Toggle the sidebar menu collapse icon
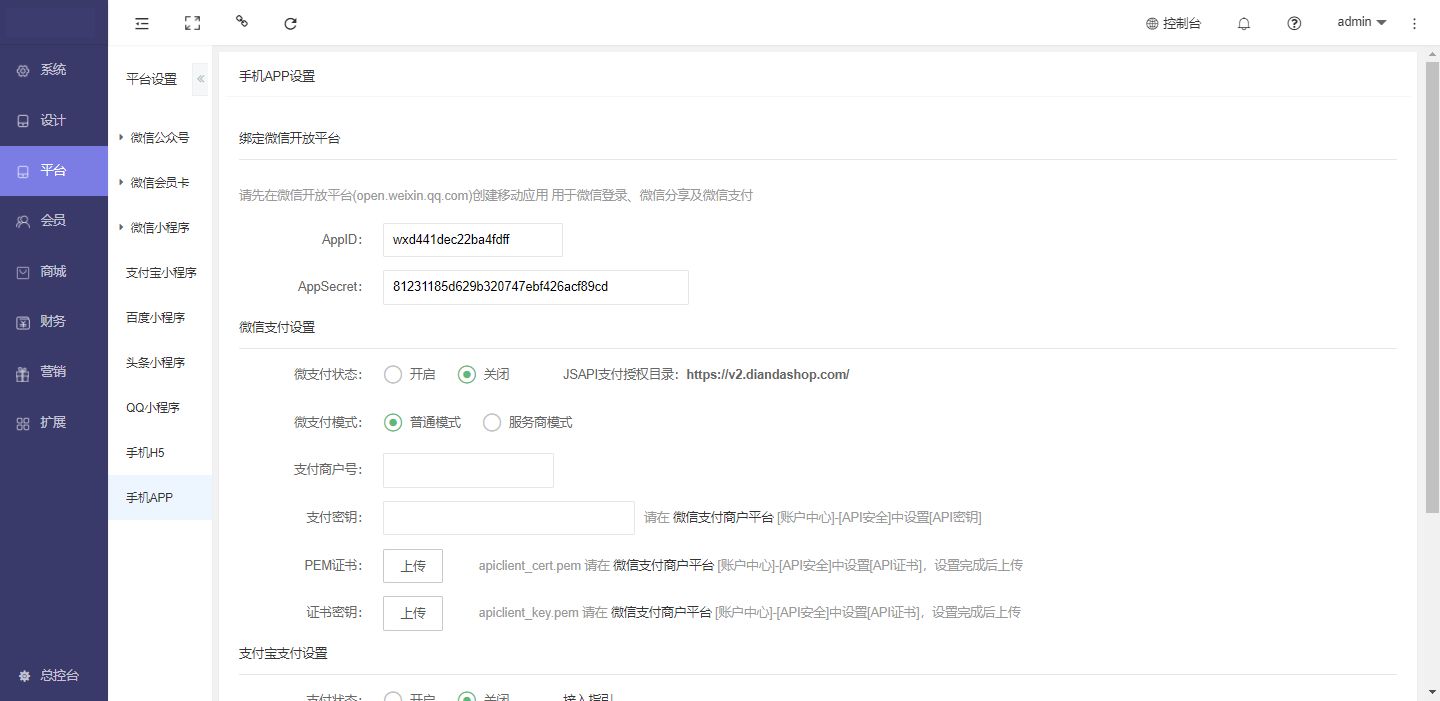The height and width of the screenshot is (701, 1440). click(142, 23)
